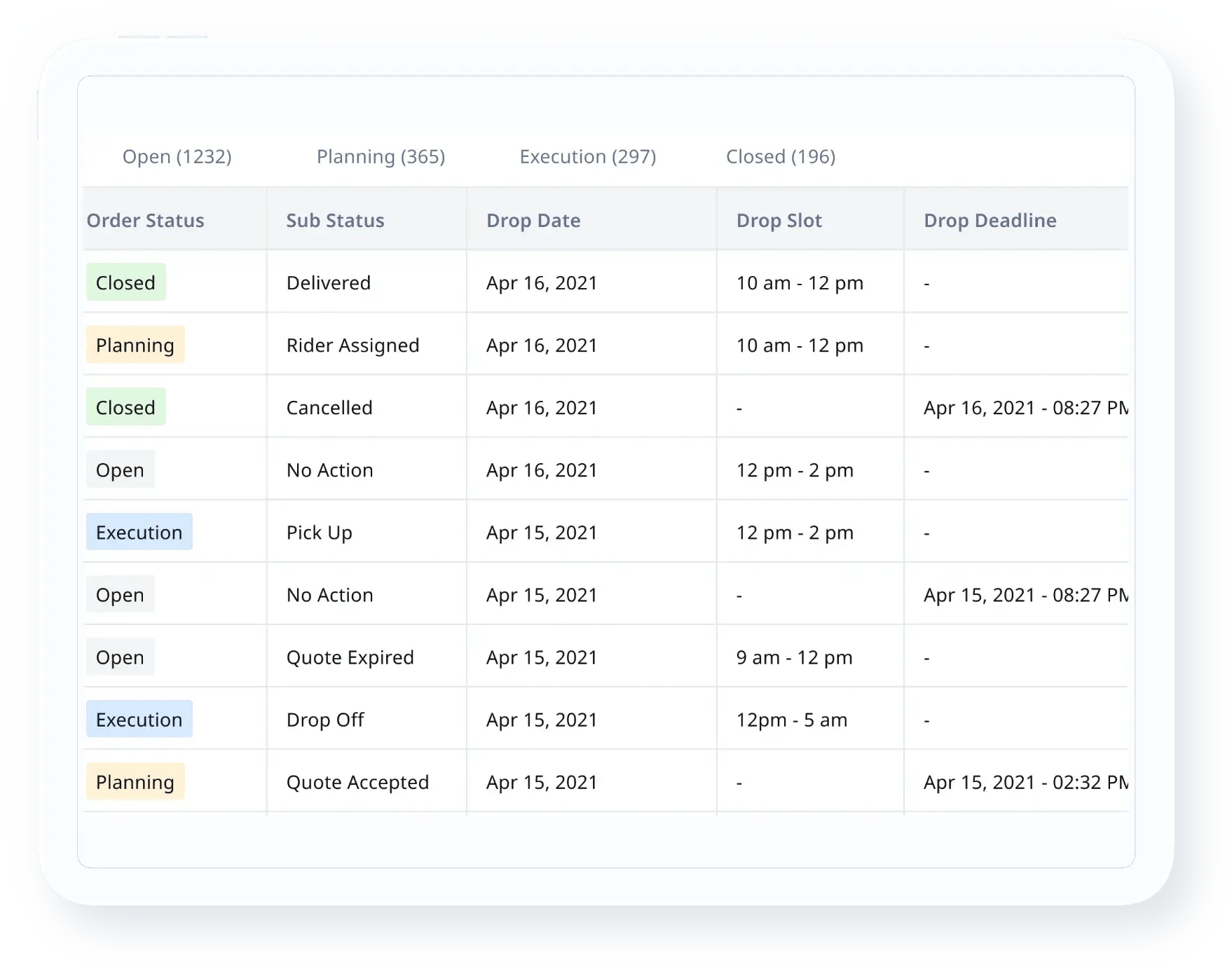Click the Drop Slot column header

[779, 220]
